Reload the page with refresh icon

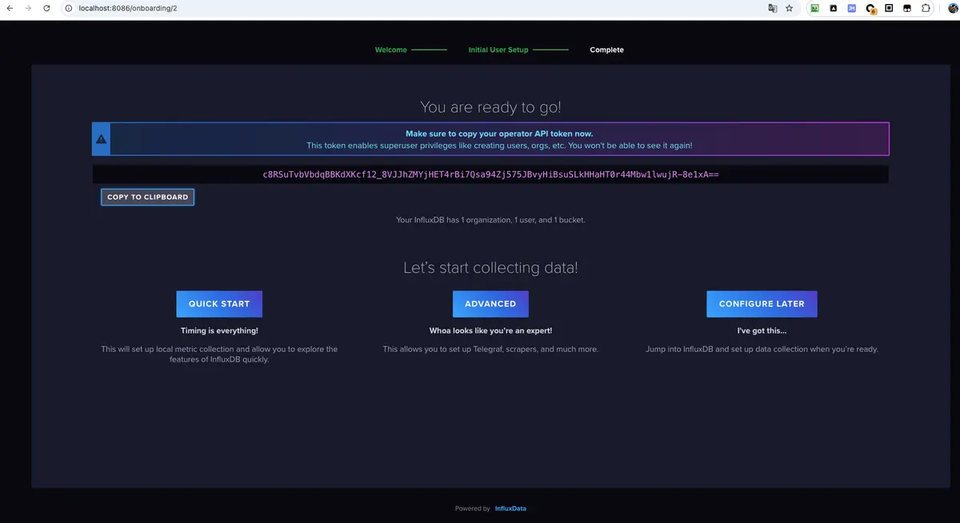click(47, 8)
